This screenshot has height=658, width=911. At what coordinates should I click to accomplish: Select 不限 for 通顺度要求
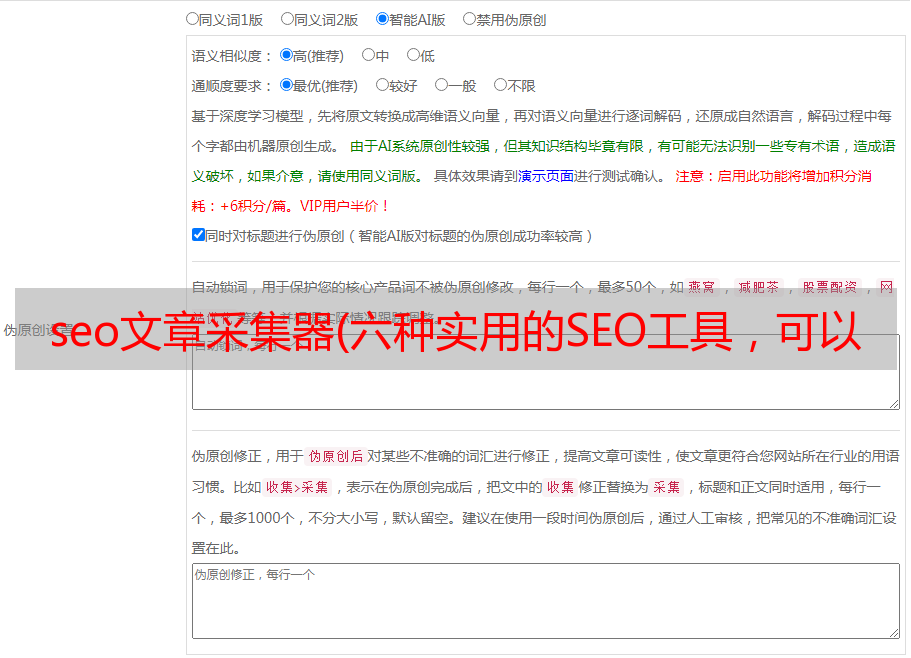500,85
